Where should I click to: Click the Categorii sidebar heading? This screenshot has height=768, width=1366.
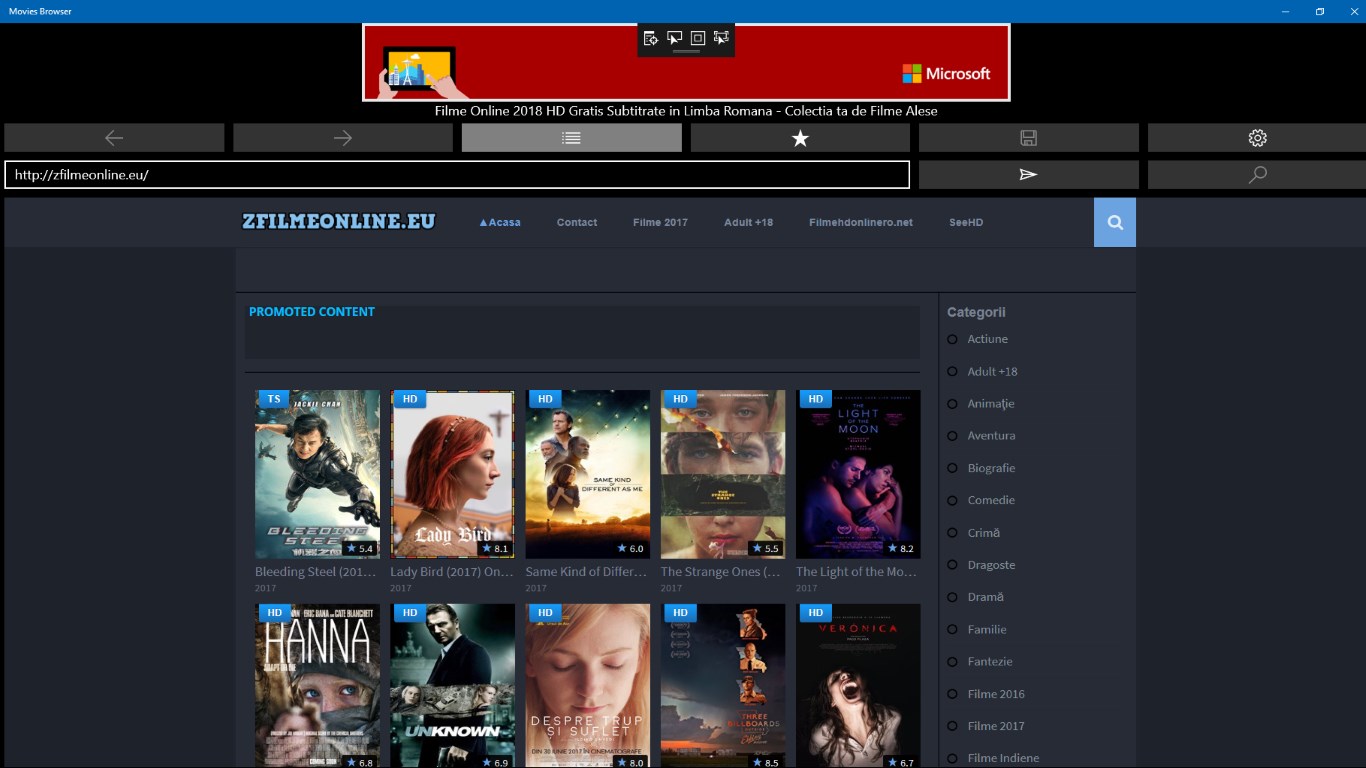tap(976, 312)
